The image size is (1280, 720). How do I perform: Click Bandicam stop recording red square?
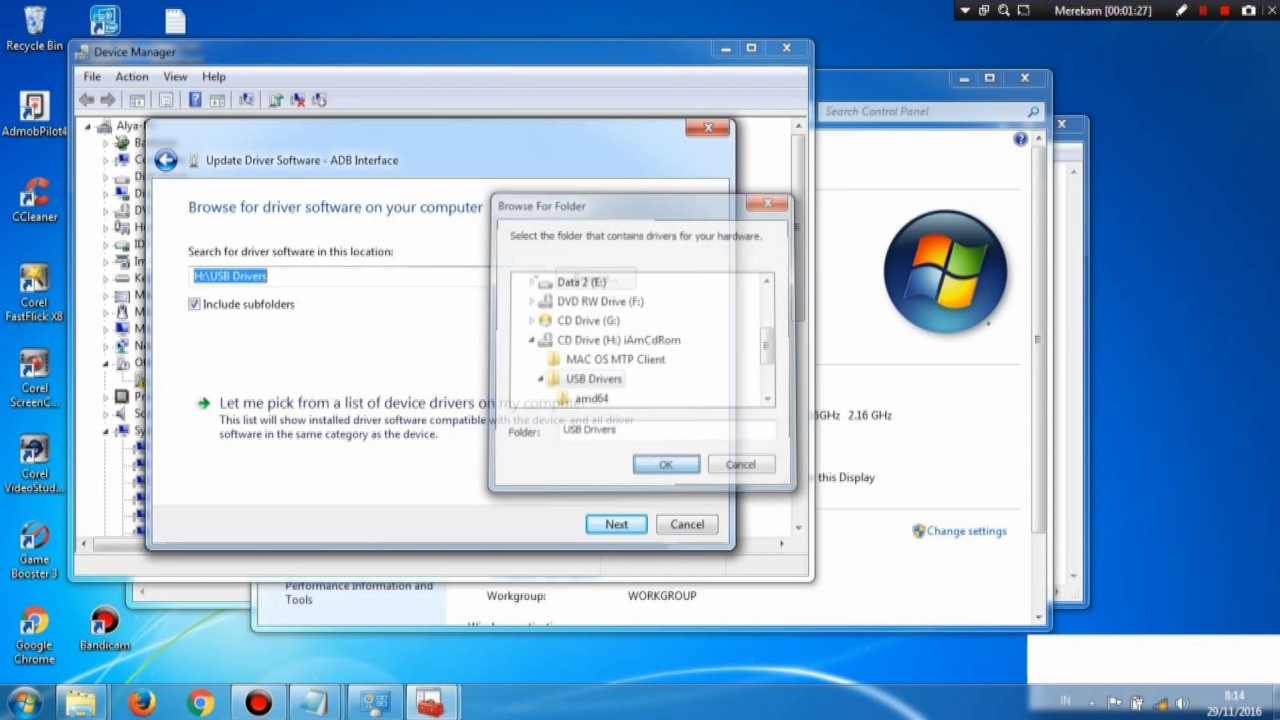coord(1224,11)
